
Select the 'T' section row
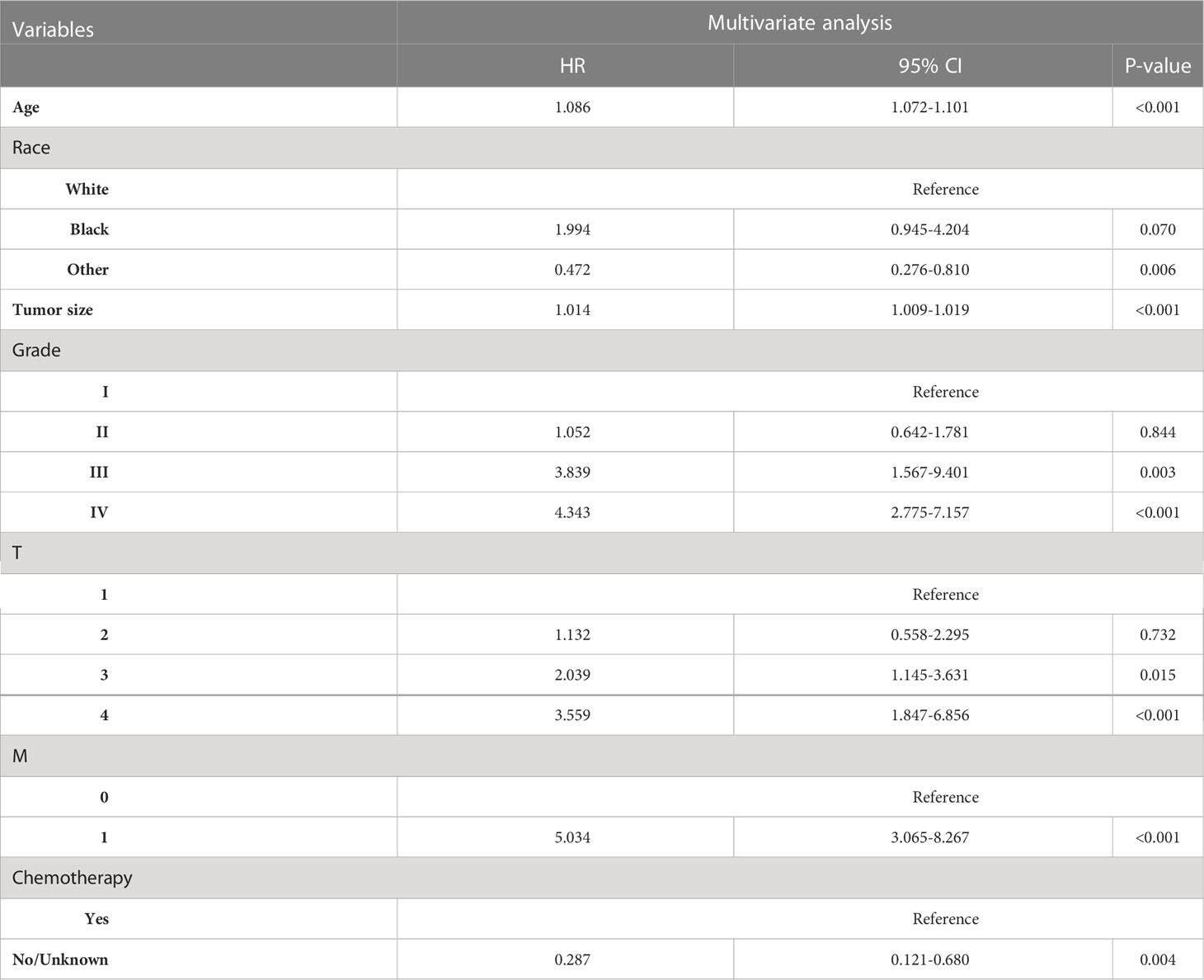point(602,554)
